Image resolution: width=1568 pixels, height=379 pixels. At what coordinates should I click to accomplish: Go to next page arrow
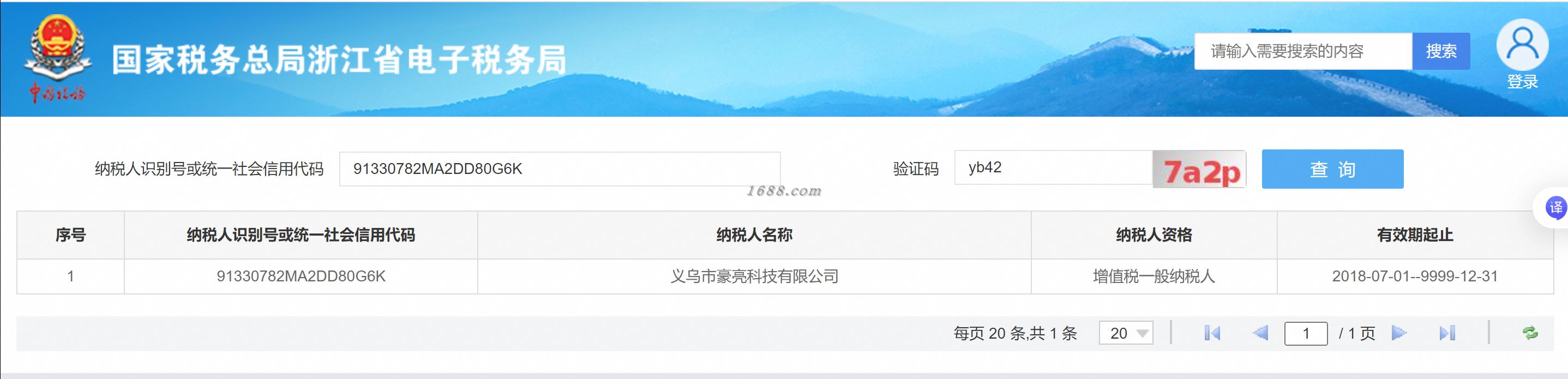[1399, 333]
